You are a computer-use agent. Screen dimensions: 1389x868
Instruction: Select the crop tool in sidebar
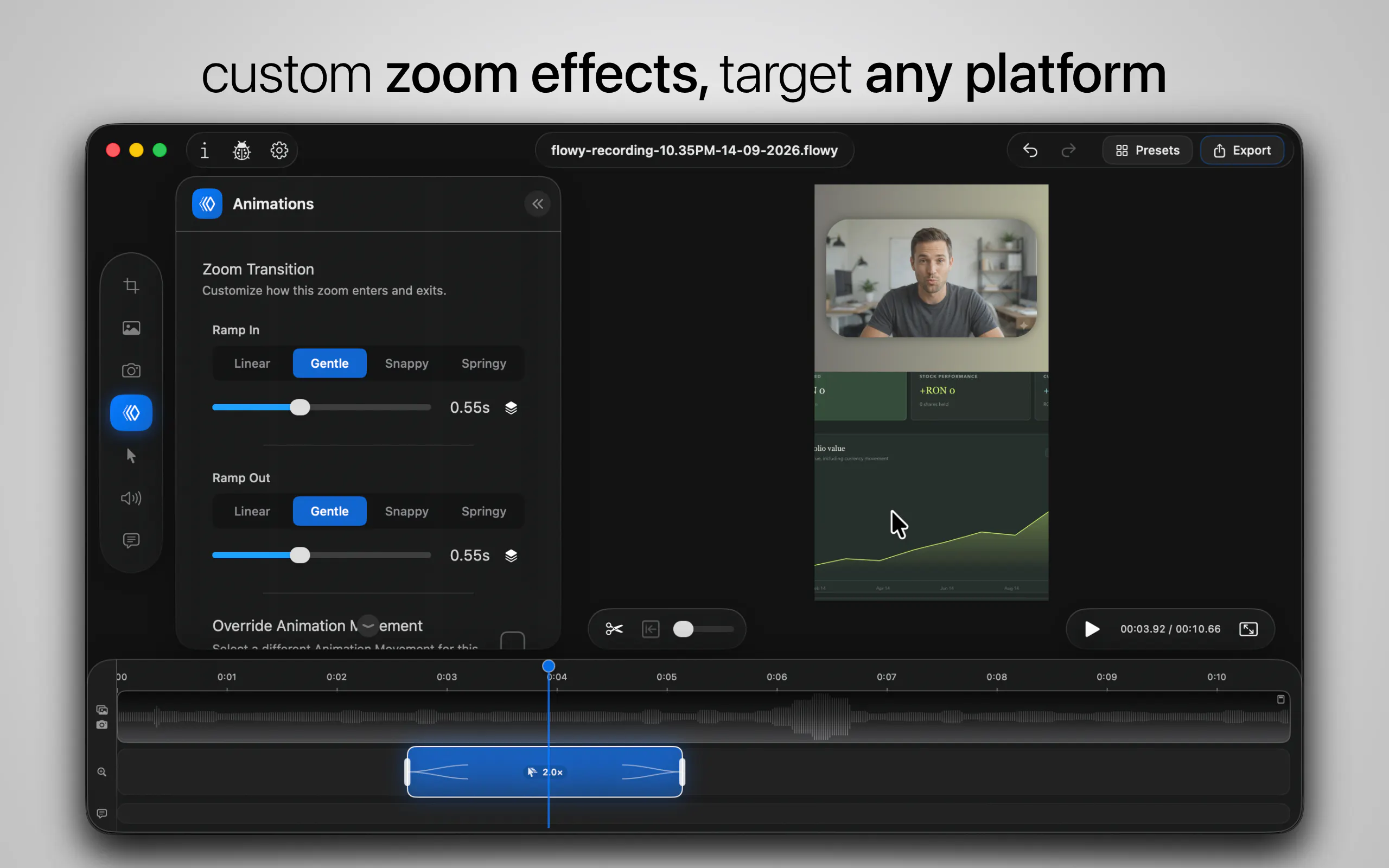pos(131,285)
